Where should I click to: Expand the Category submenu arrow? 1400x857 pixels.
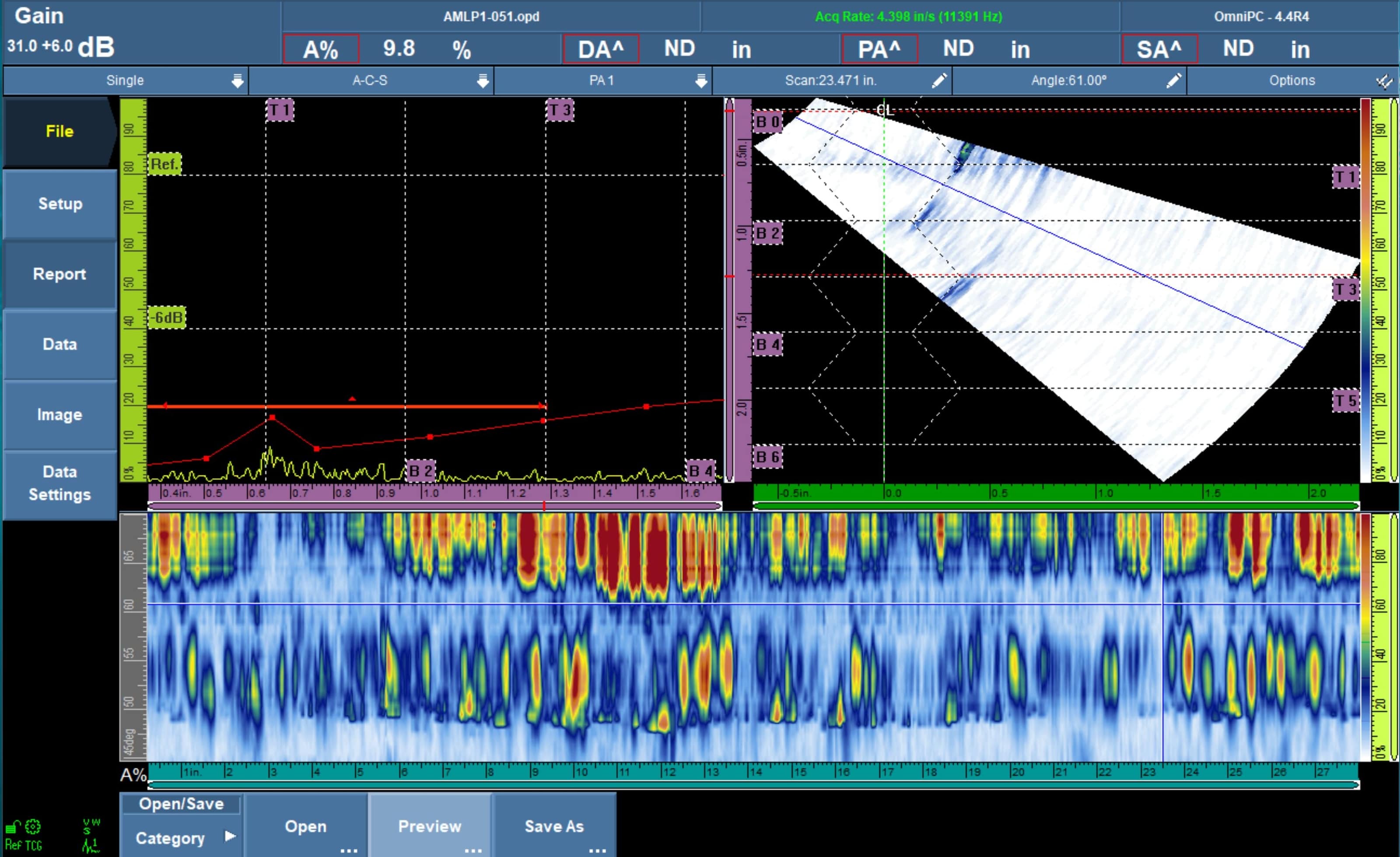pyautogui.click(x=230, y=836)
